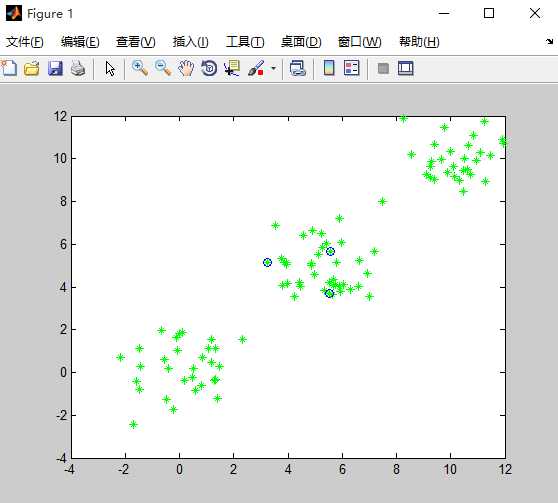Open the 帮助(H) menu
Viewport: 558px width, 503px height.
tap(419, 42)
